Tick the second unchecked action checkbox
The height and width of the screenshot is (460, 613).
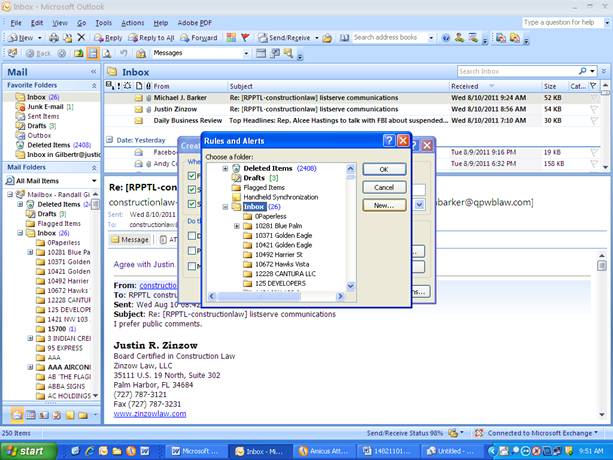[x=192, y=251]
